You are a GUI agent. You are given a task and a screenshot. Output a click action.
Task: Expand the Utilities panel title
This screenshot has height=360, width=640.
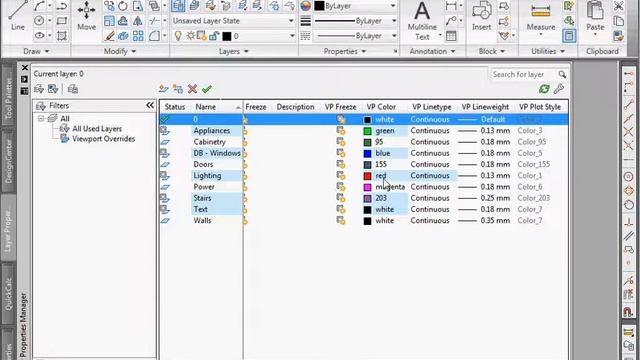coord(548,51)
